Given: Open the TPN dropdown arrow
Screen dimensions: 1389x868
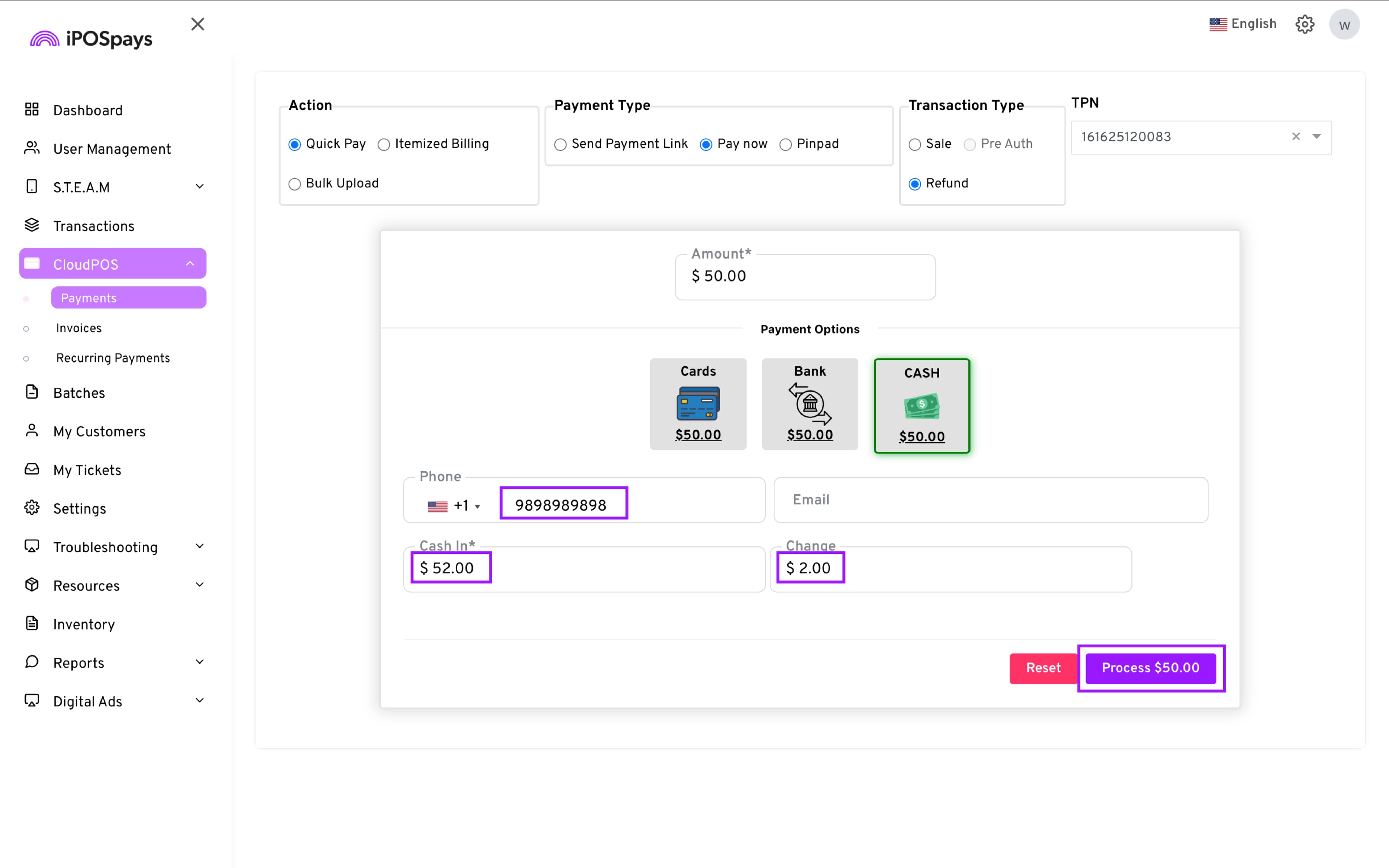Looking at the screenshot, I should pyautogui.click(x=1317, y=137).
